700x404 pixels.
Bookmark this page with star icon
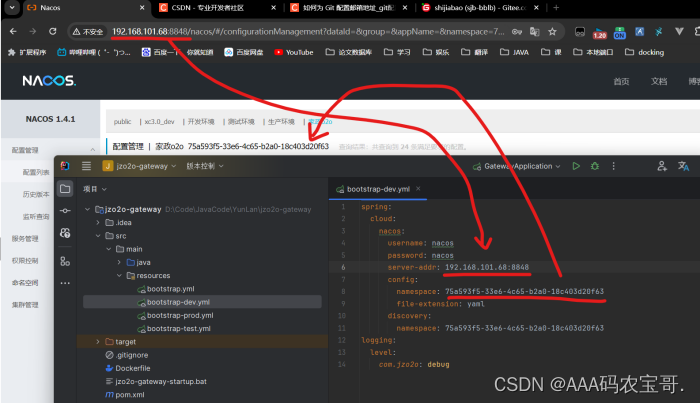pyautogui.click(x=552, y=32)
